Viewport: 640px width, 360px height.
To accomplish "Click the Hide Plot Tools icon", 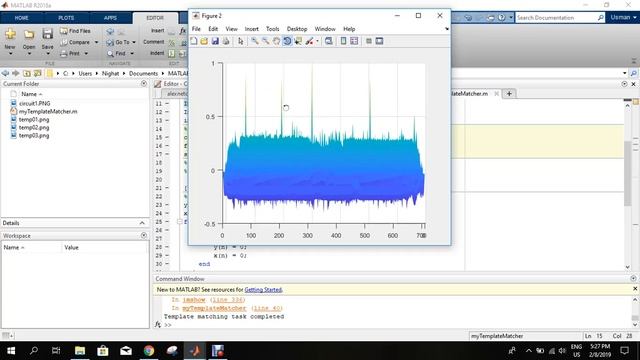I will pyautogui.click(x=369, y=41).
